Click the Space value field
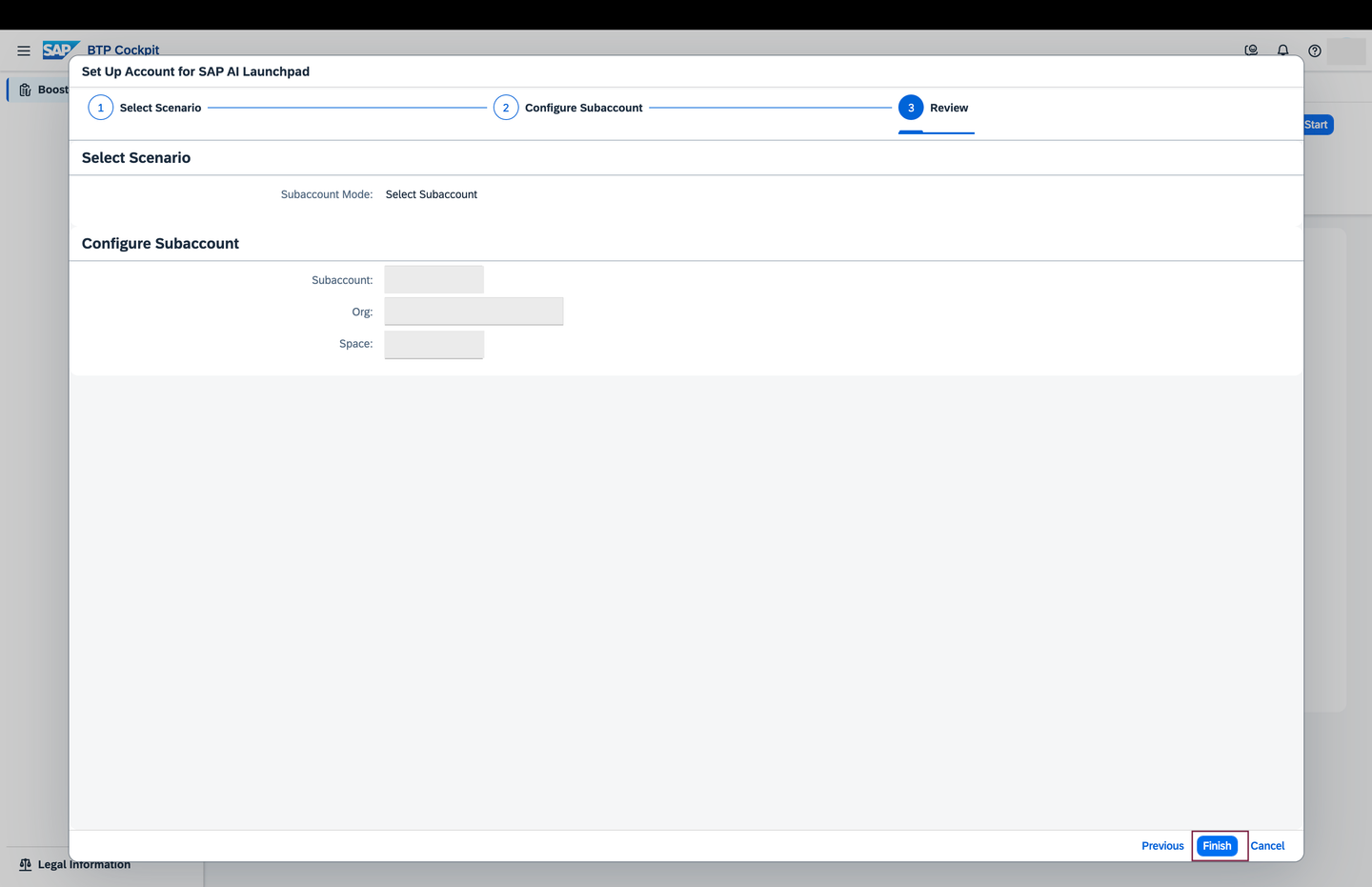 coord(434,344)
